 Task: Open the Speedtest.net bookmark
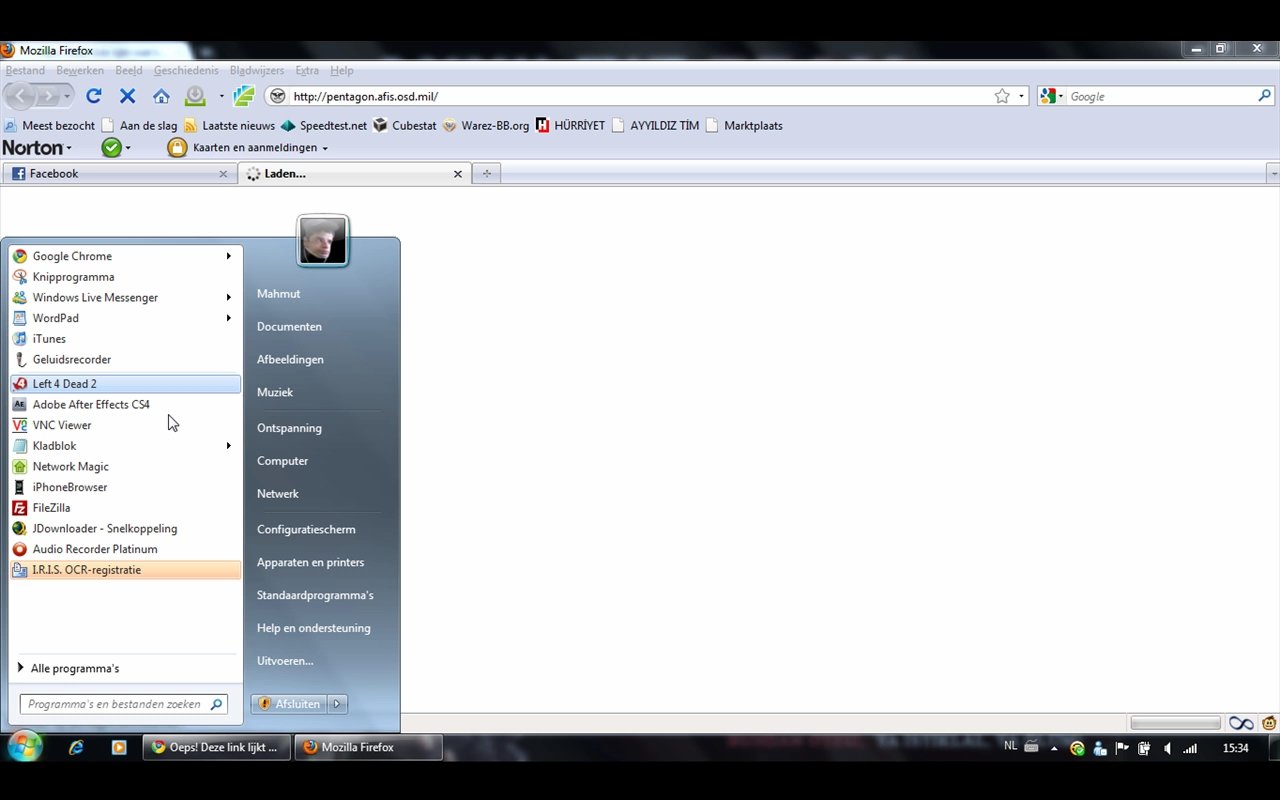tap(324, 126)
